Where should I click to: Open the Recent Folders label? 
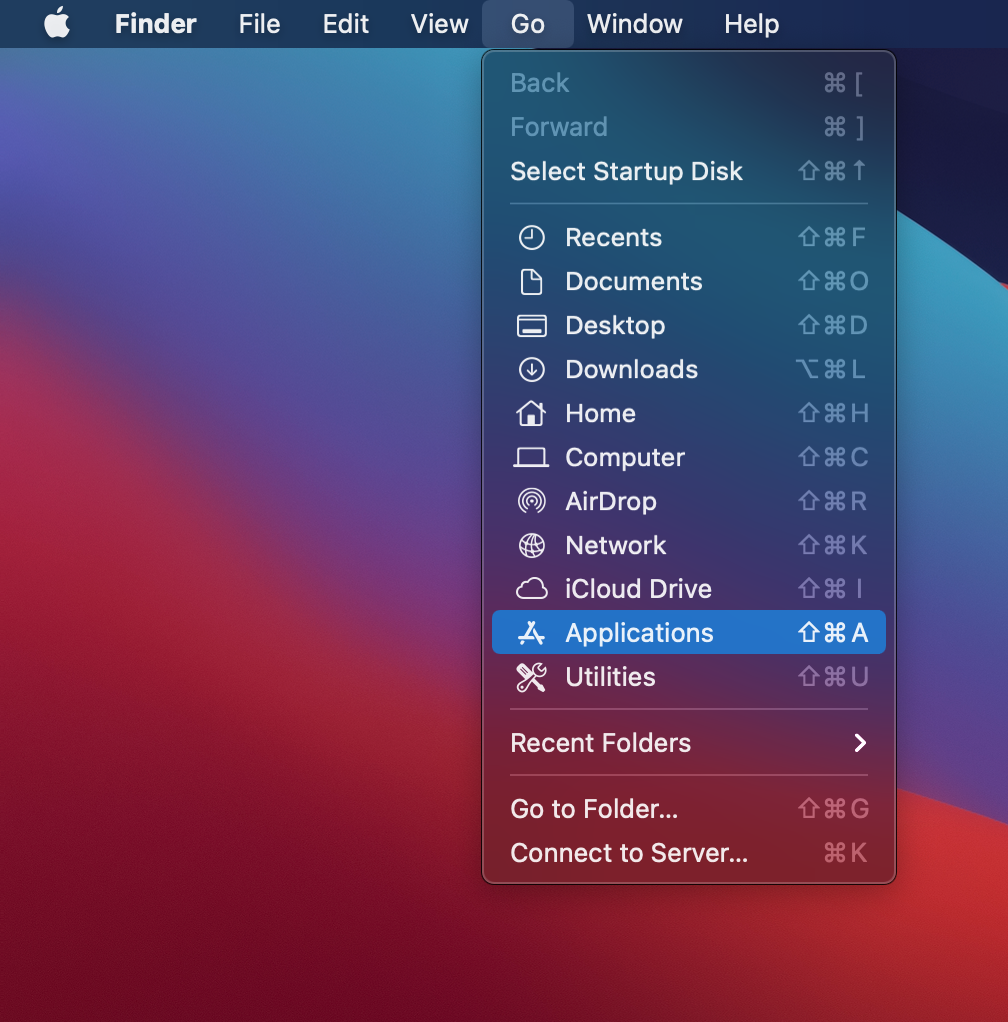click(x=601, y=743)
